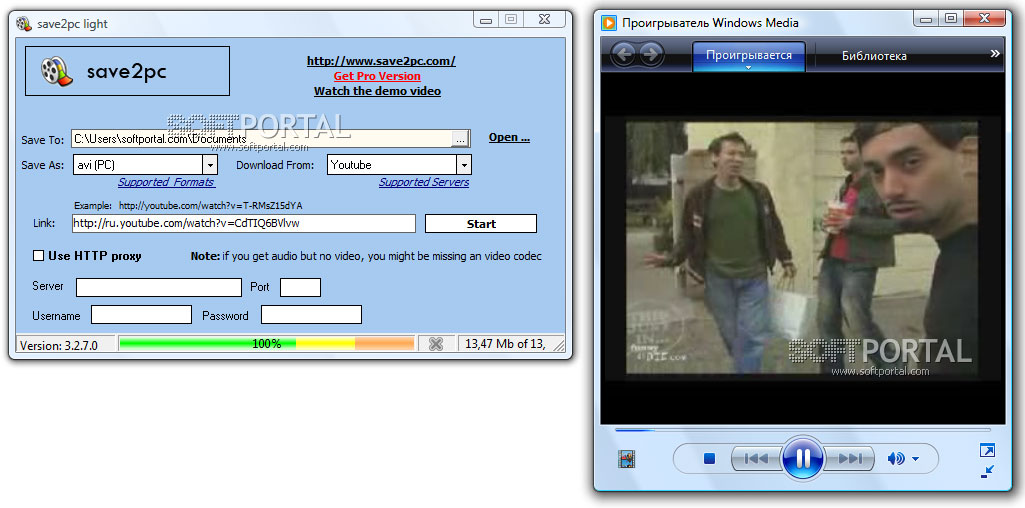
Task: Go forward in Windows Media Player
Action: click(x=650, y=55)
